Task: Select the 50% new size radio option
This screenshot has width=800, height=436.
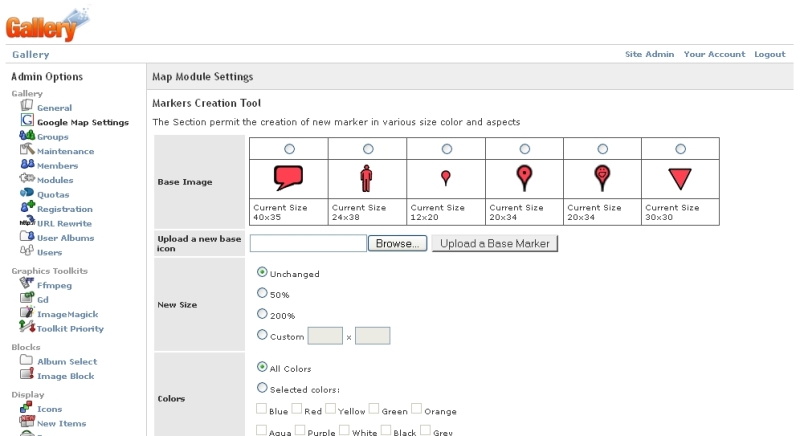Action: pos(263,293)
